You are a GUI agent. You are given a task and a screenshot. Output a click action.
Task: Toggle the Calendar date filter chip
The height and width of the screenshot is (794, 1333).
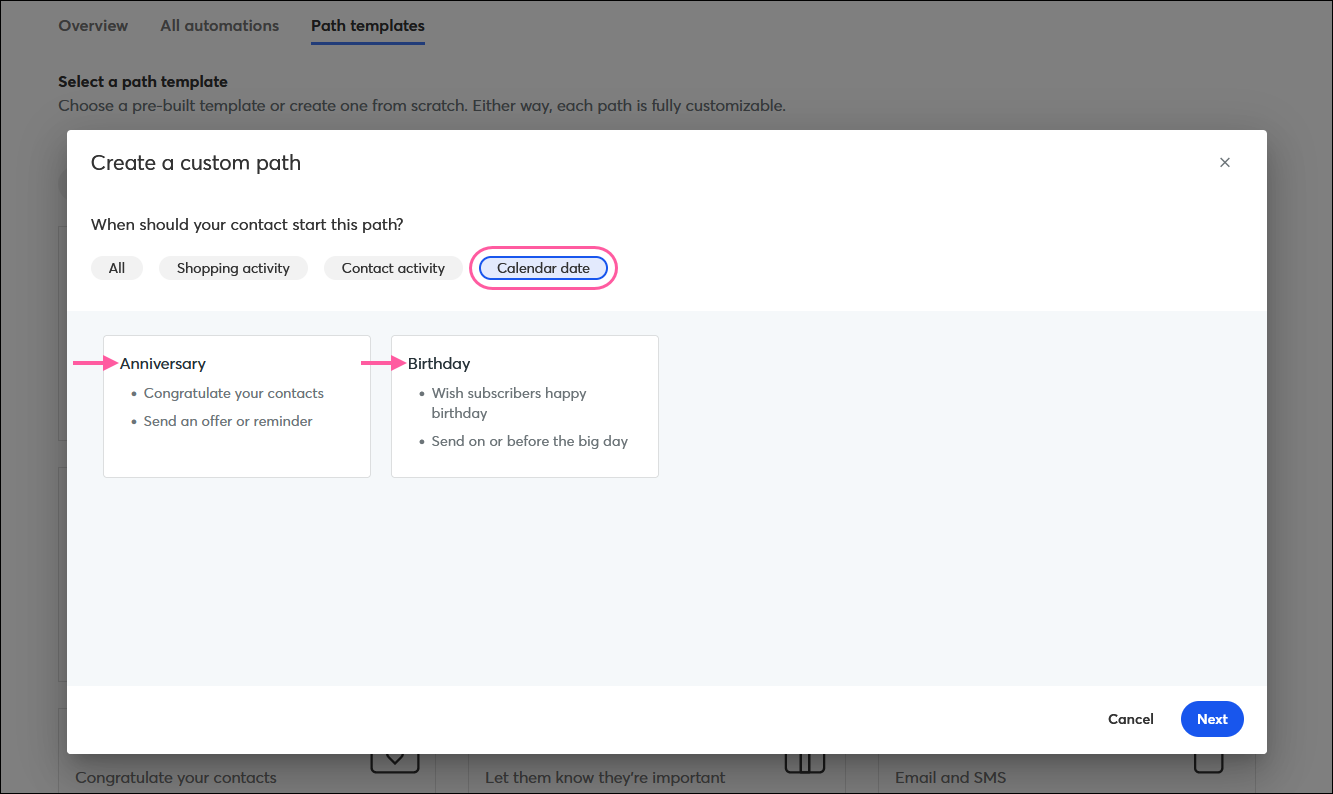543,268
